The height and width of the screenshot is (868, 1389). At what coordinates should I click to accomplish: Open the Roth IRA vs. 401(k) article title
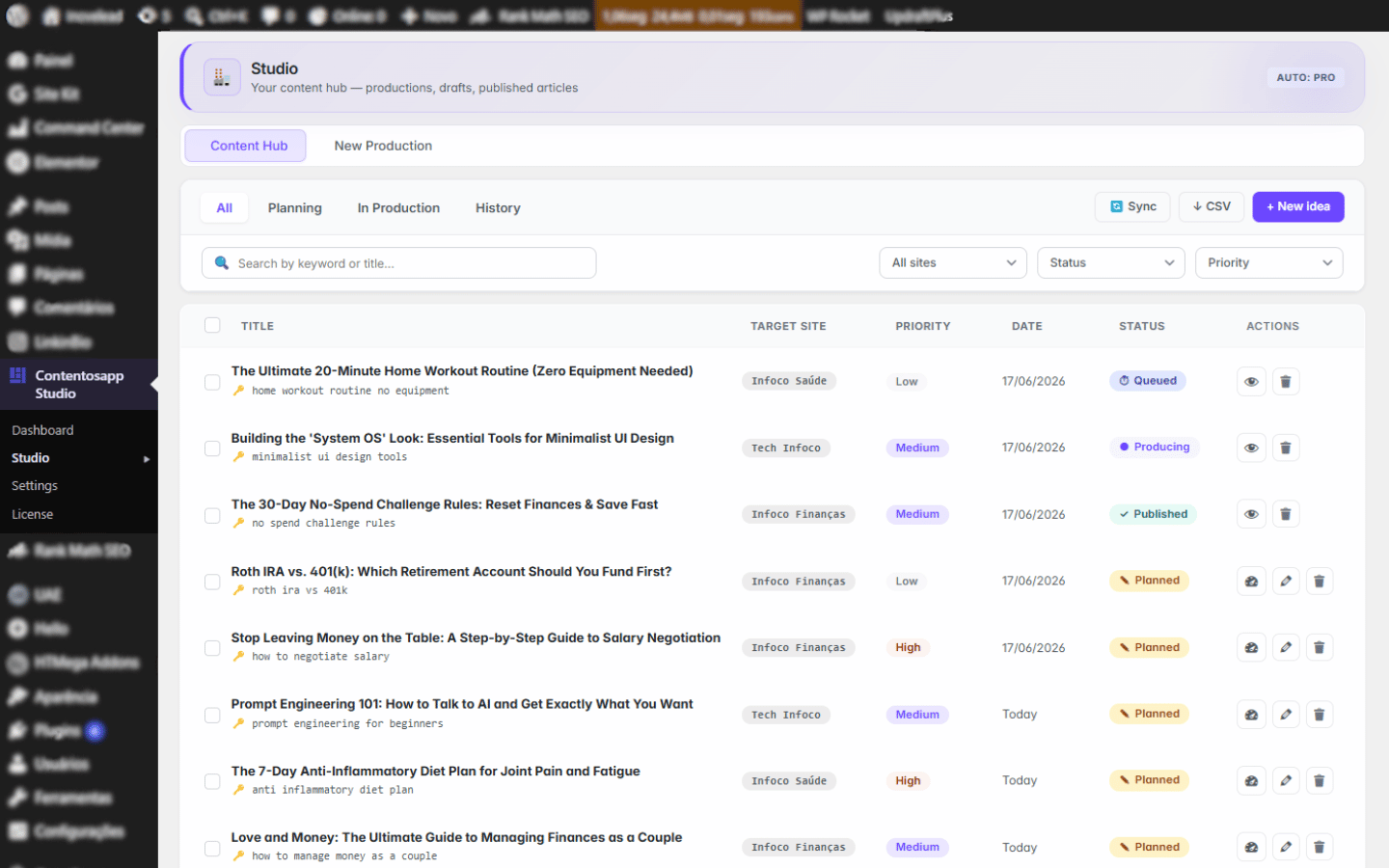(x=451, y=571)
